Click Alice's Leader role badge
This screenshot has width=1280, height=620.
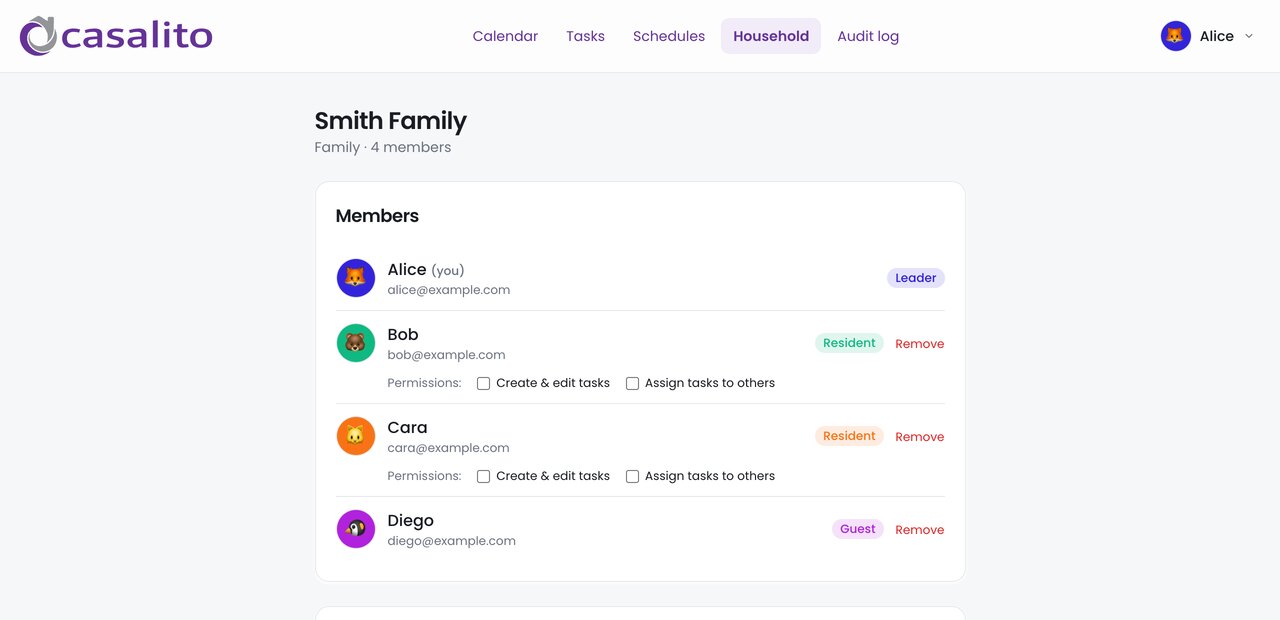pyautogui.click(x=916, y=278)
